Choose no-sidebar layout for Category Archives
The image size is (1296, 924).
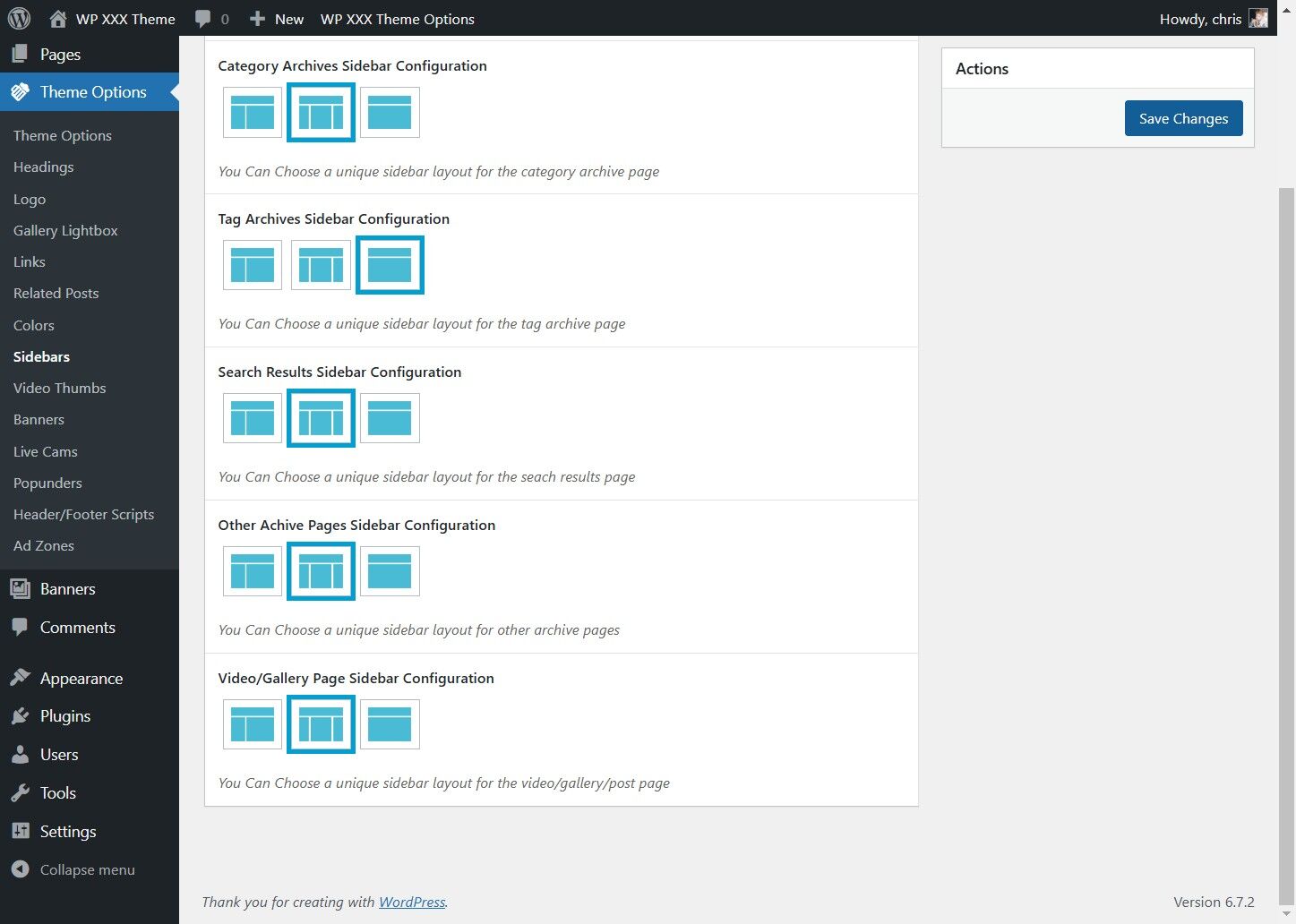(390, 113)
